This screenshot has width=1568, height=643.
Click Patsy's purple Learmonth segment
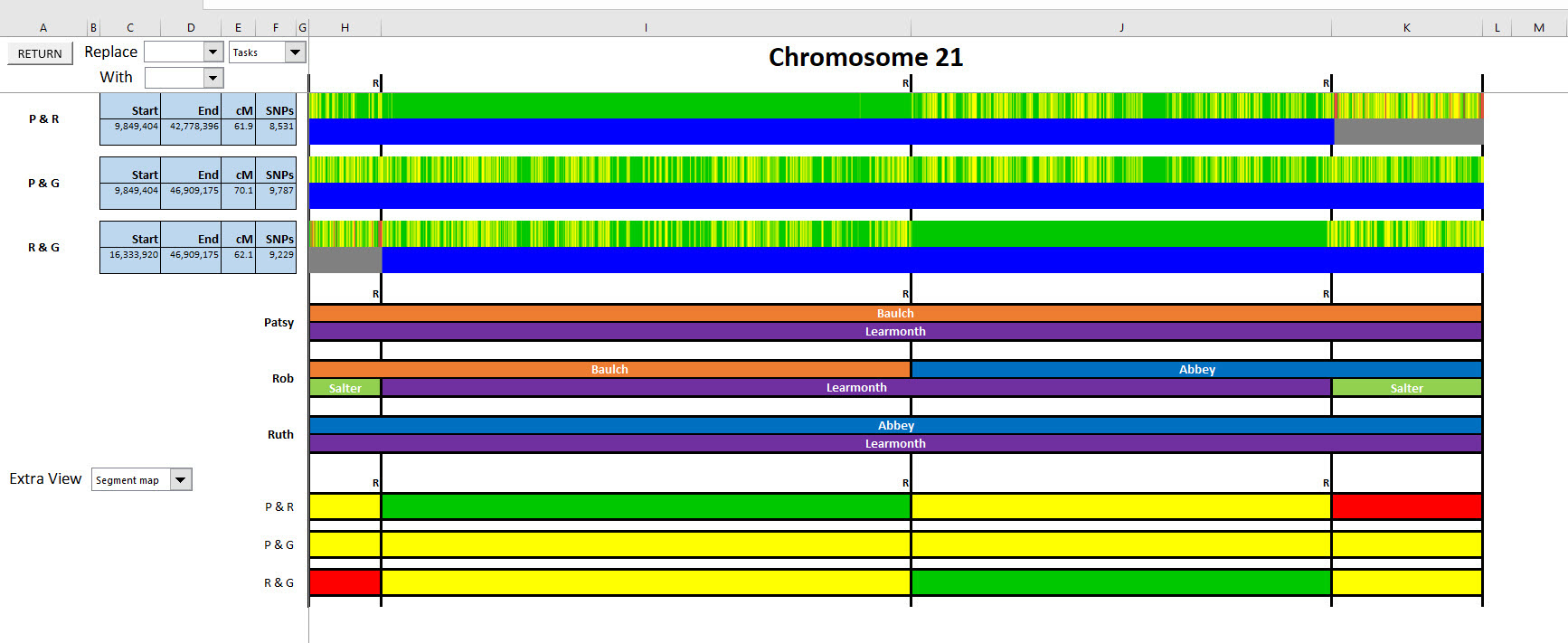895,331
